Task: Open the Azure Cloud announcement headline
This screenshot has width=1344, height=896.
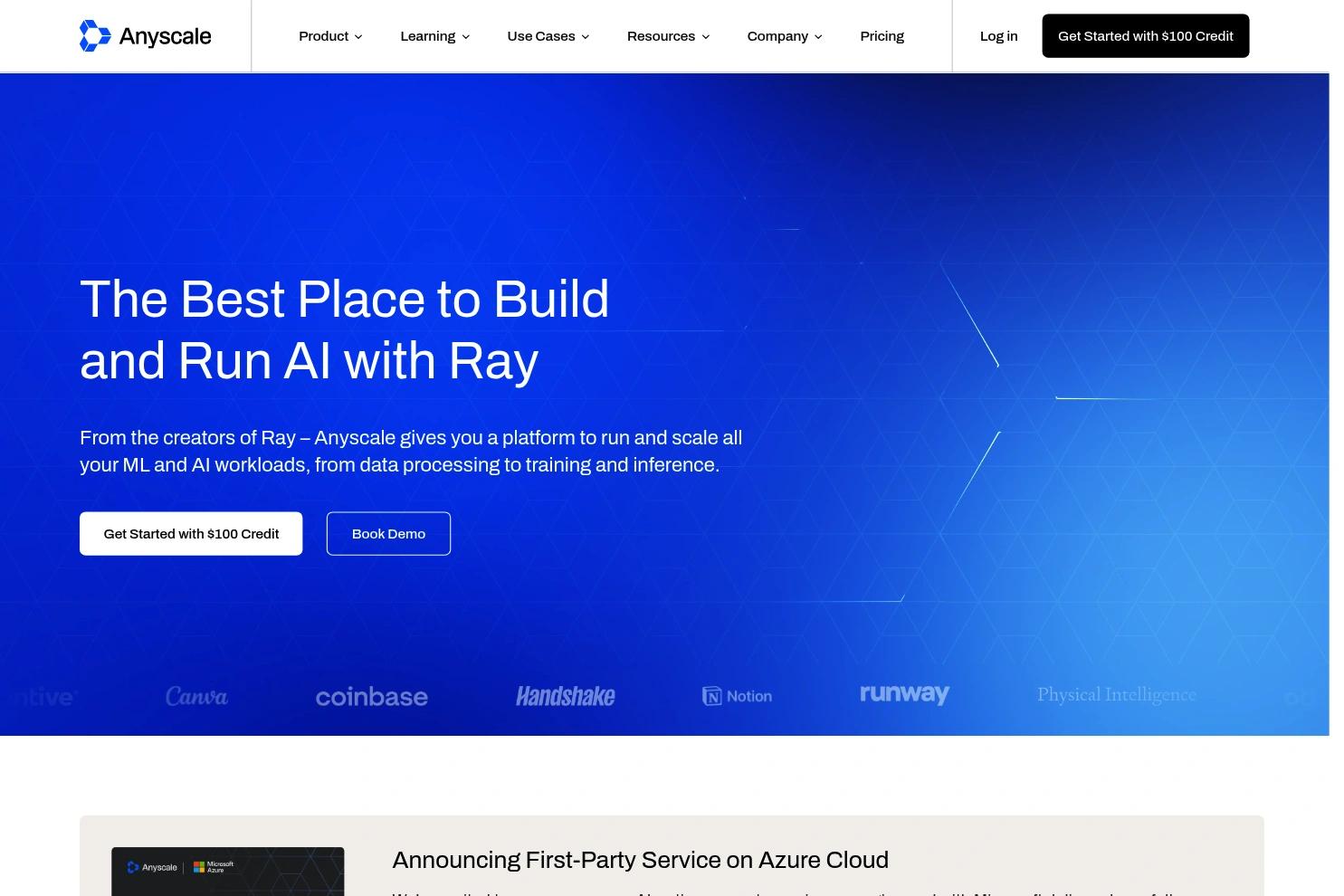Action: click(x=640, y=860)
